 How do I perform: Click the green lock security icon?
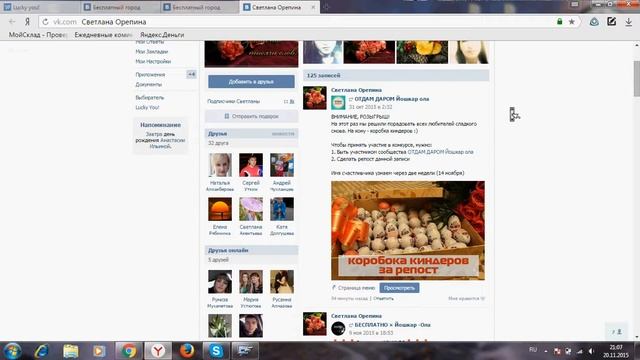coord(560,22)
